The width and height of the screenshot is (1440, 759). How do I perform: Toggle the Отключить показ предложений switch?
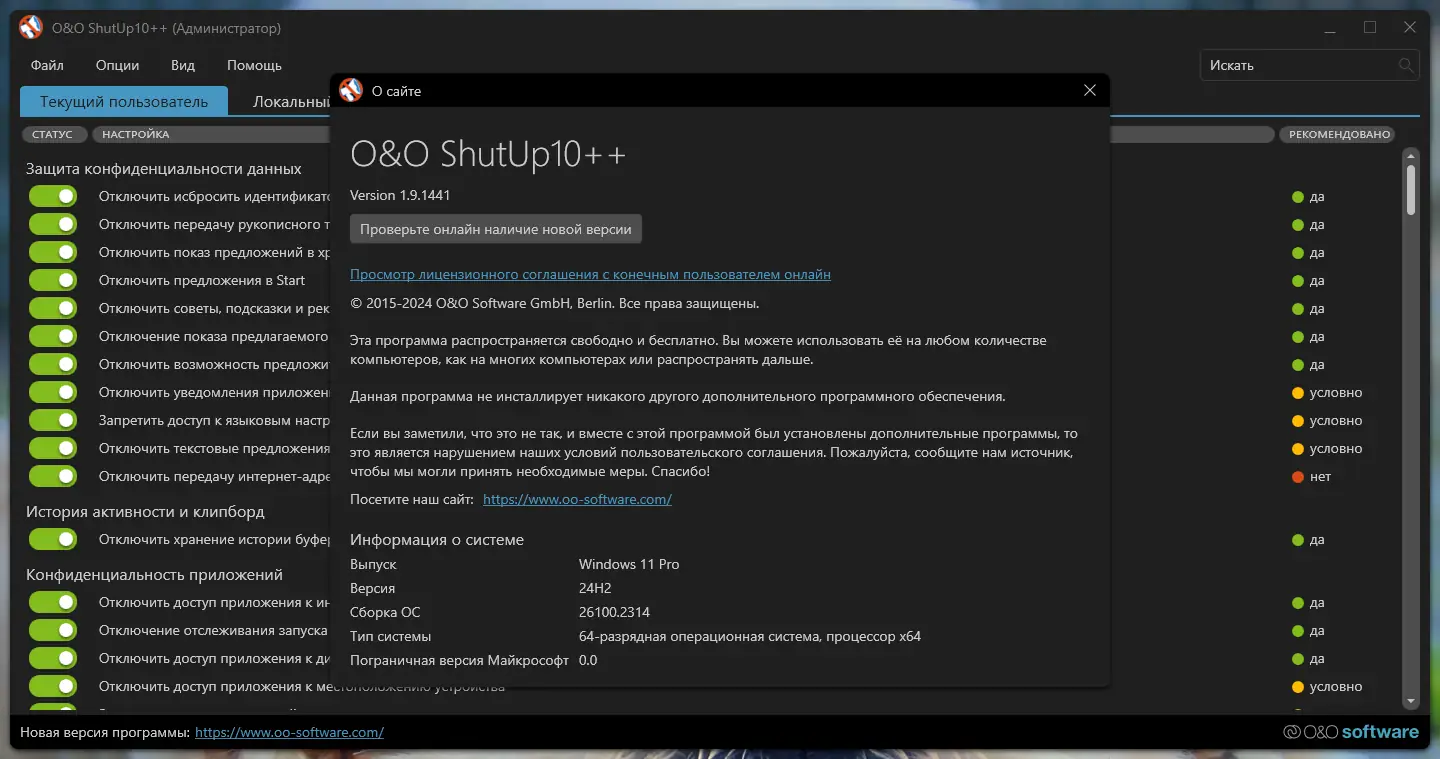click(x=53, y=252)
